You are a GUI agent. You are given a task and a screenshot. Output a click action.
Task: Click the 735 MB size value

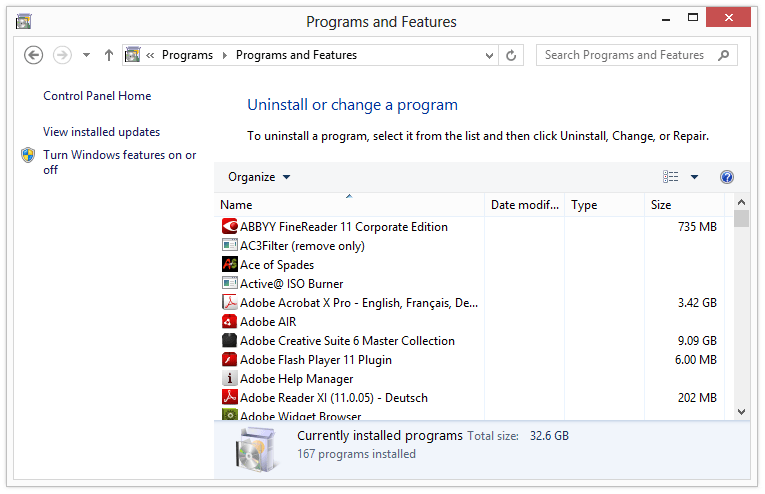coord(697,227)
